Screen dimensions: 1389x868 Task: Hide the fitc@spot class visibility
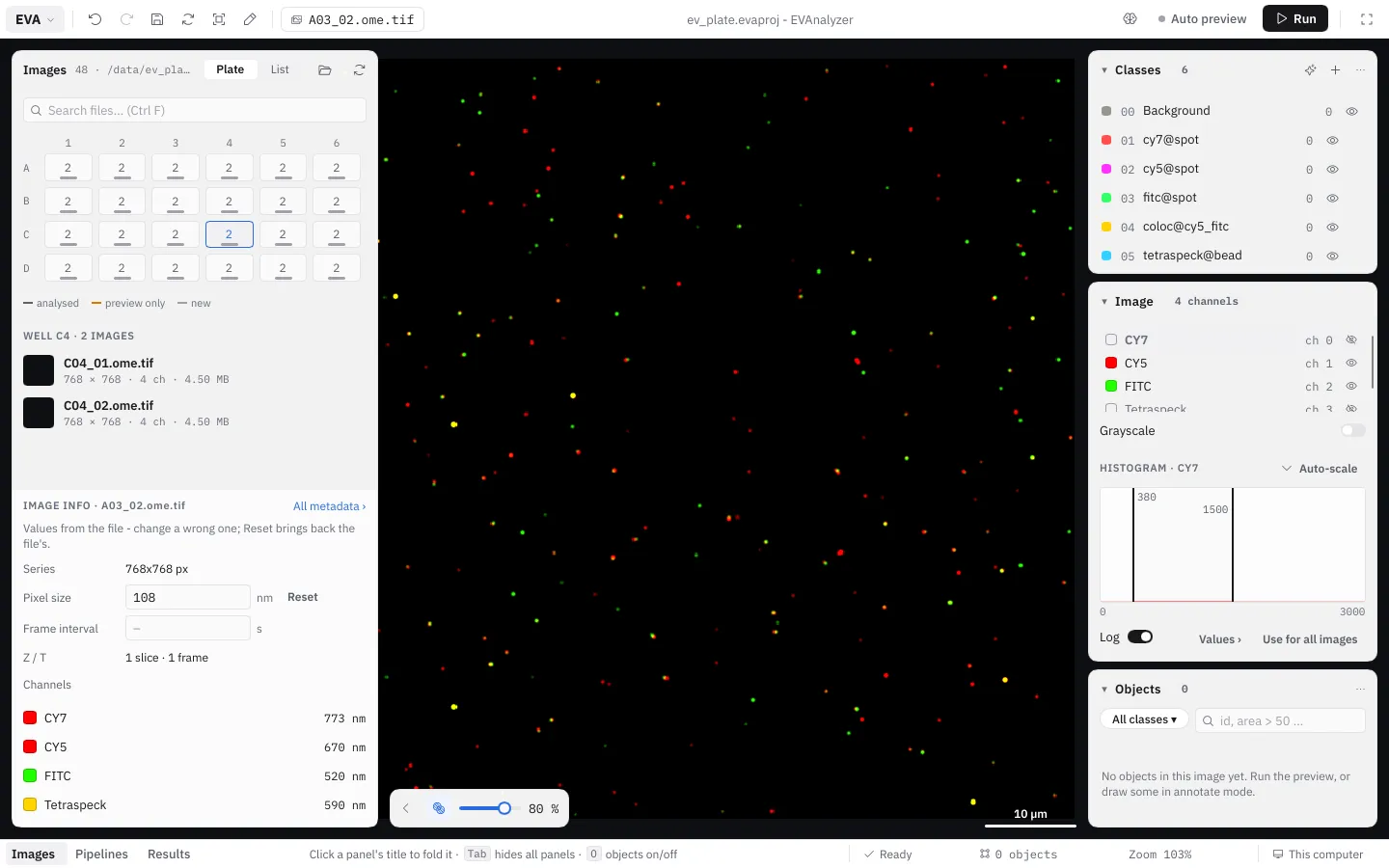coord(1332,199)
